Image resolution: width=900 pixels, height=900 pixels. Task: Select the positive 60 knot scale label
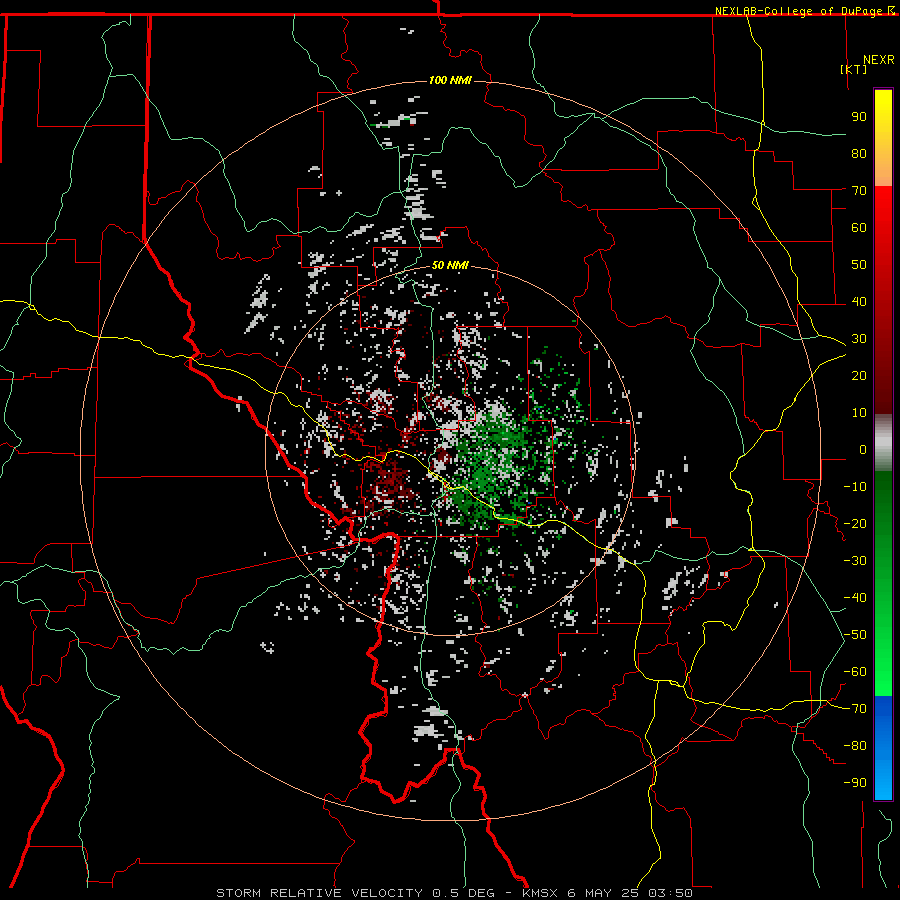tap(859, 227)
